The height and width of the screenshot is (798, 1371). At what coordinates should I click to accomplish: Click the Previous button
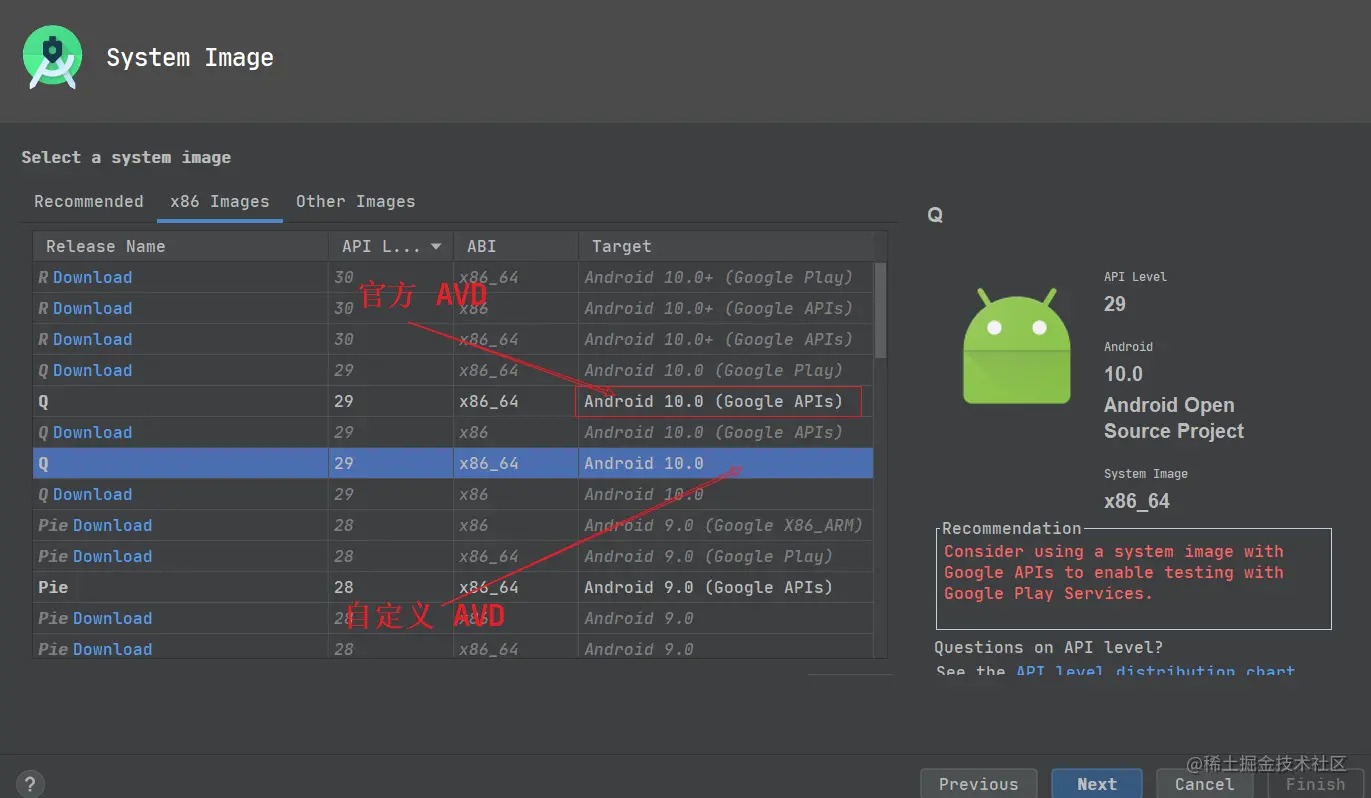[x=978, y=784]
